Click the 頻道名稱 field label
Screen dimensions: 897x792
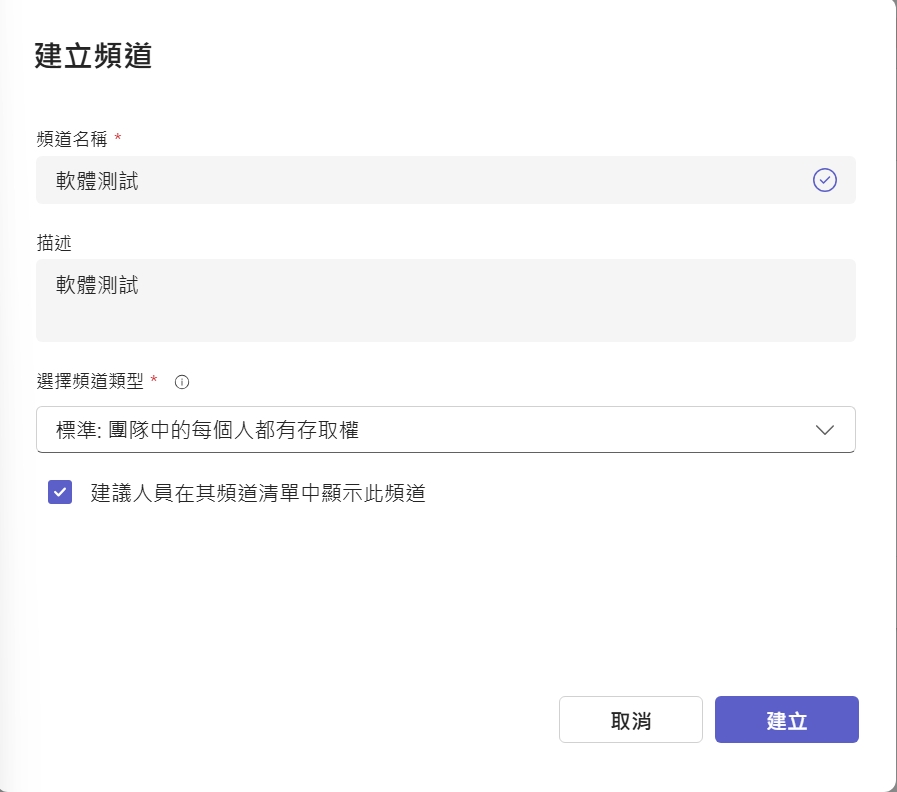point(71,138)
